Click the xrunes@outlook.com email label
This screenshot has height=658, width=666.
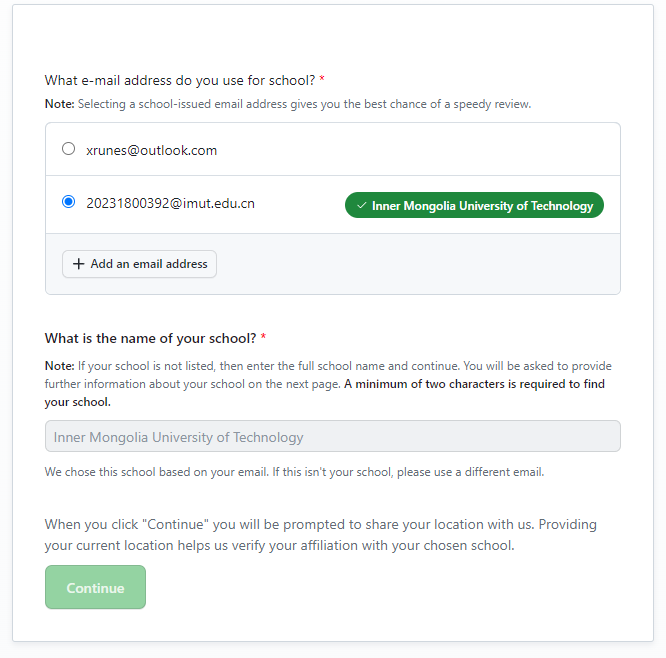152,150
